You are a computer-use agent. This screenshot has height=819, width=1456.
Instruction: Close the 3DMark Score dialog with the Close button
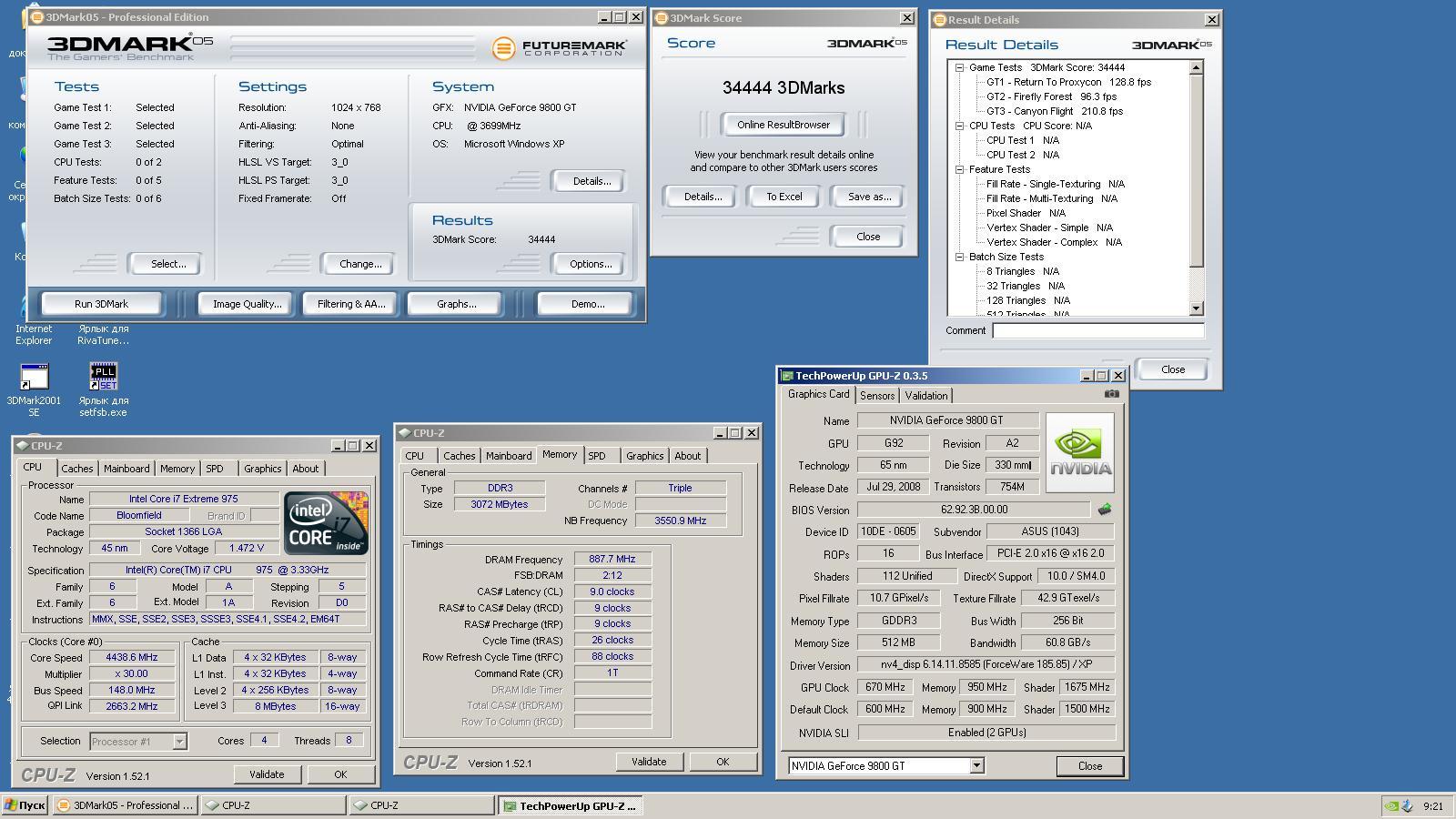tap(868, 237)
